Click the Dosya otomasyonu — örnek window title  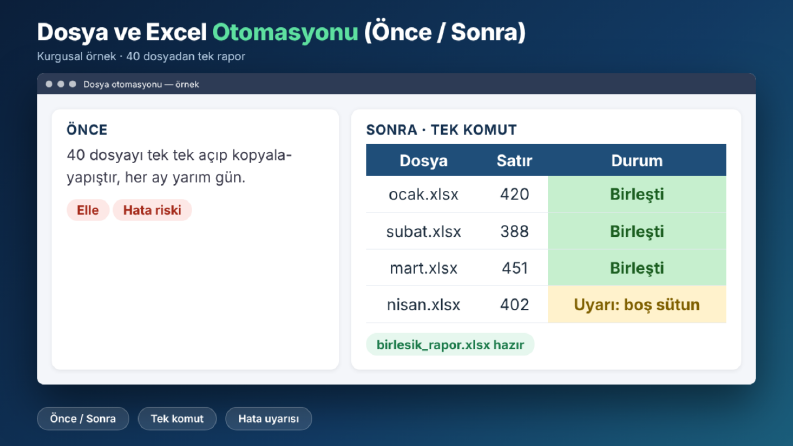[x=141, y=84]
